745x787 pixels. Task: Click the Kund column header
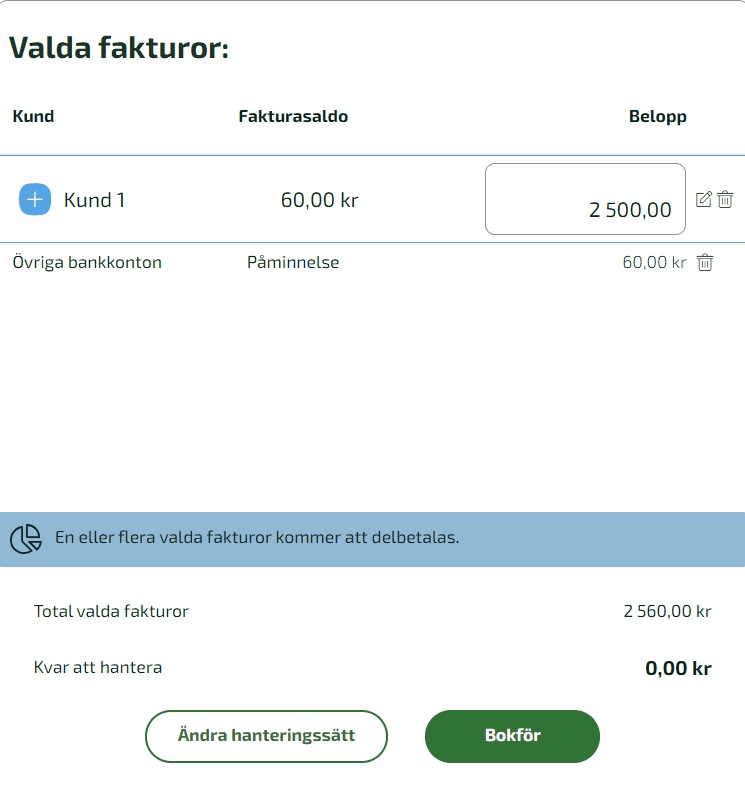[33, 116]
